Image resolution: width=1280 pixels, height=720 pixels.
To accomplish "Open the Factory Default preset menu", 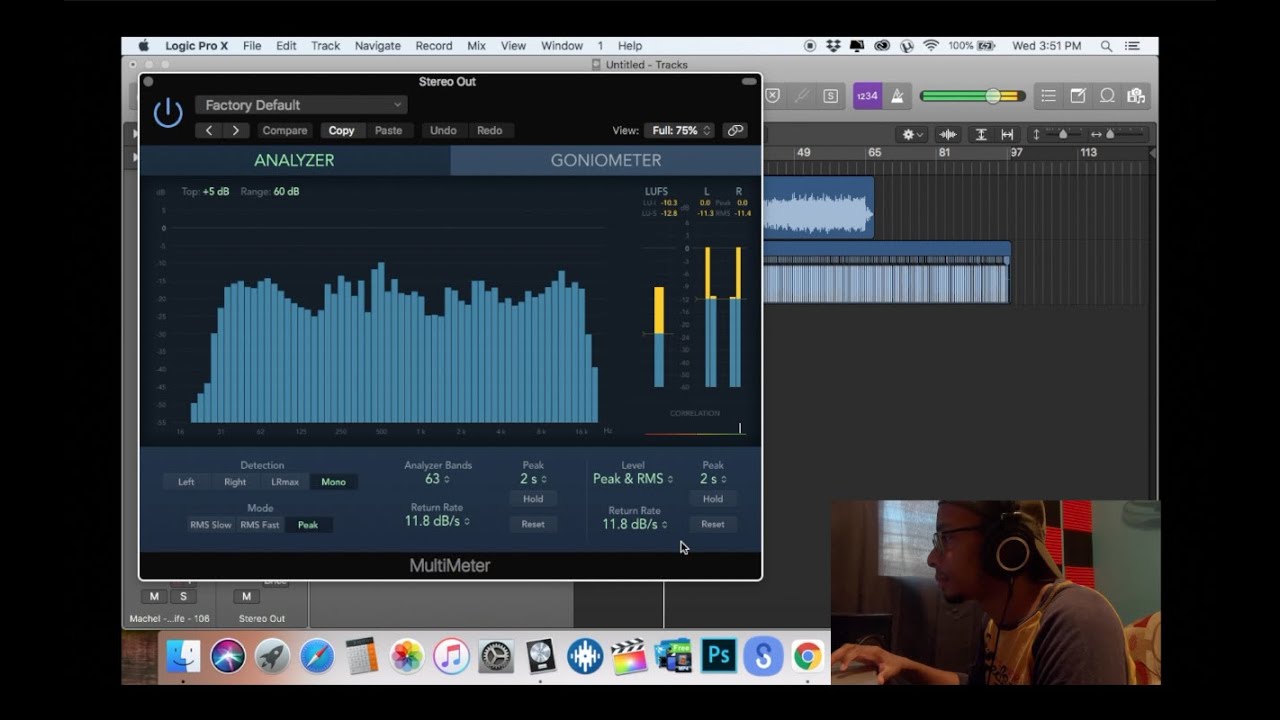I will (x=300, y=105).
